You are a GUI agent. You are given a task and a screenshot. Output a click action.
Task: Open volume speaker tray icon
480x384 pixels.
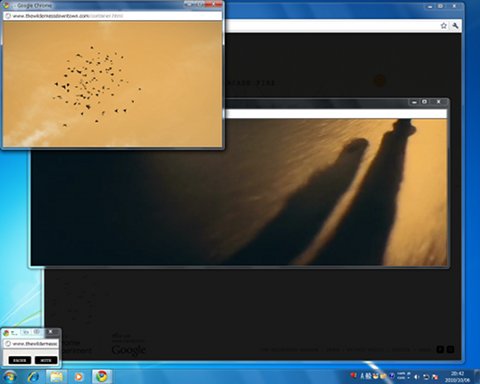click(x=417, y=377)
